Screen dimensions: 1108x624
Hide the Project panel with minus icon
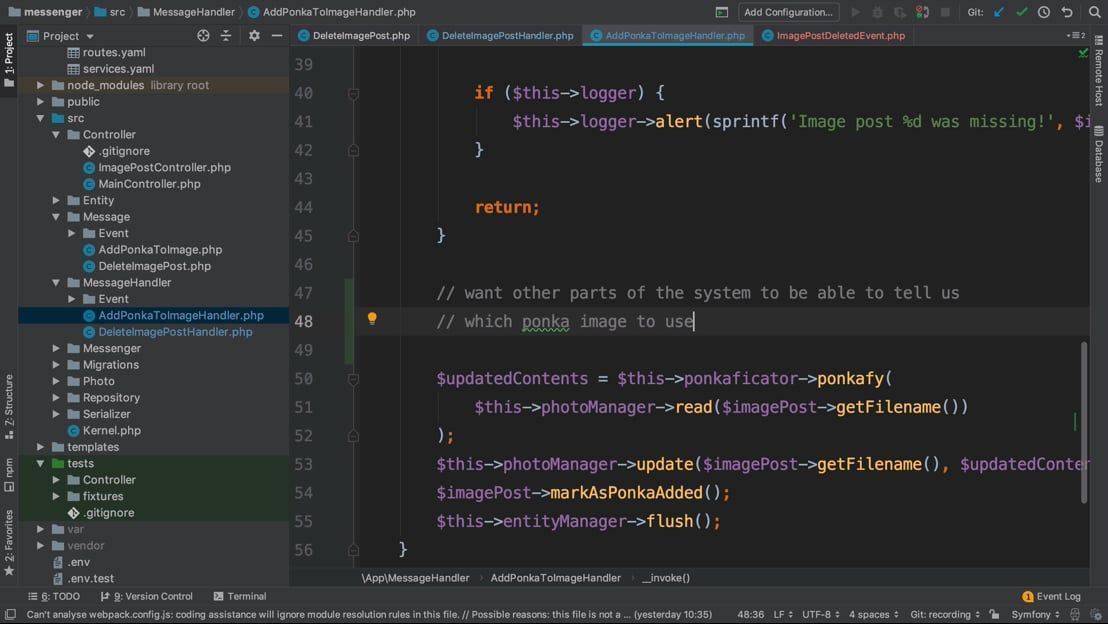(276, 35)
